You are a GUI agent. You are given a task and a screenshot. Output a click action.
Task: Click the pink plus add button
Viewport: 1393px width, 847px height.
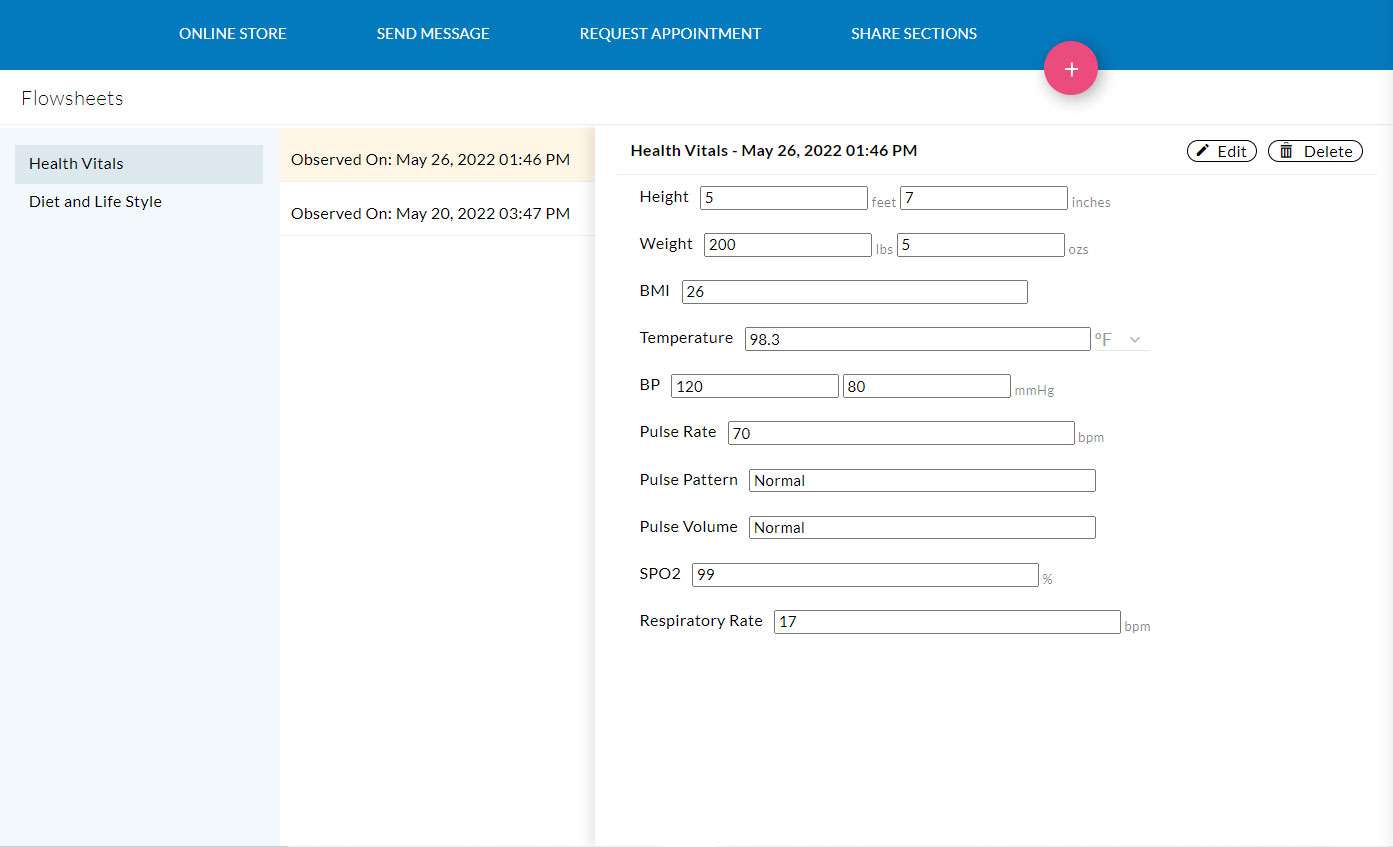1070,69
